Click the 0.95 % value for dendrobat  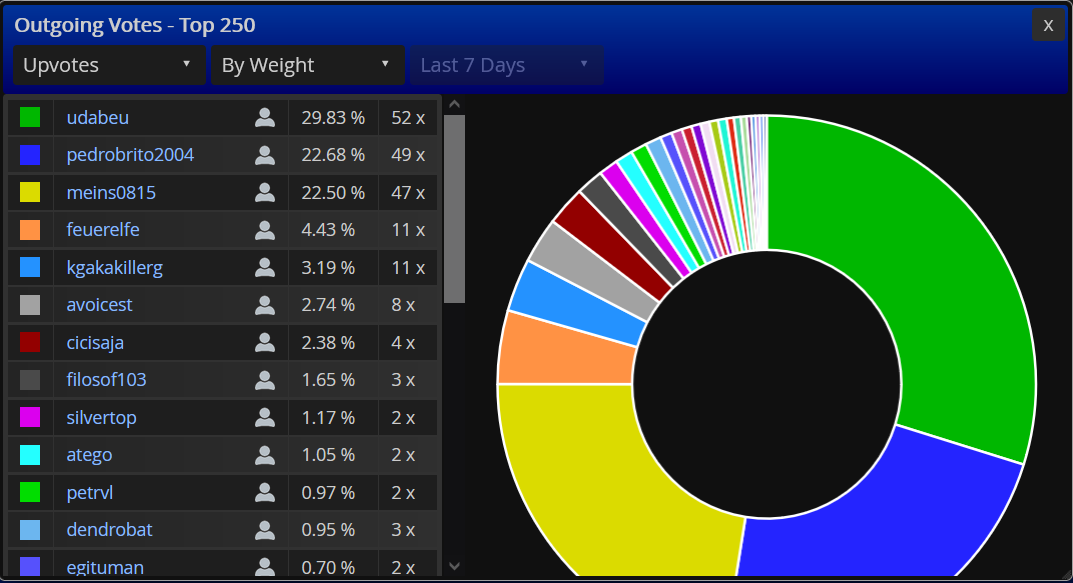tap(328, 530)
